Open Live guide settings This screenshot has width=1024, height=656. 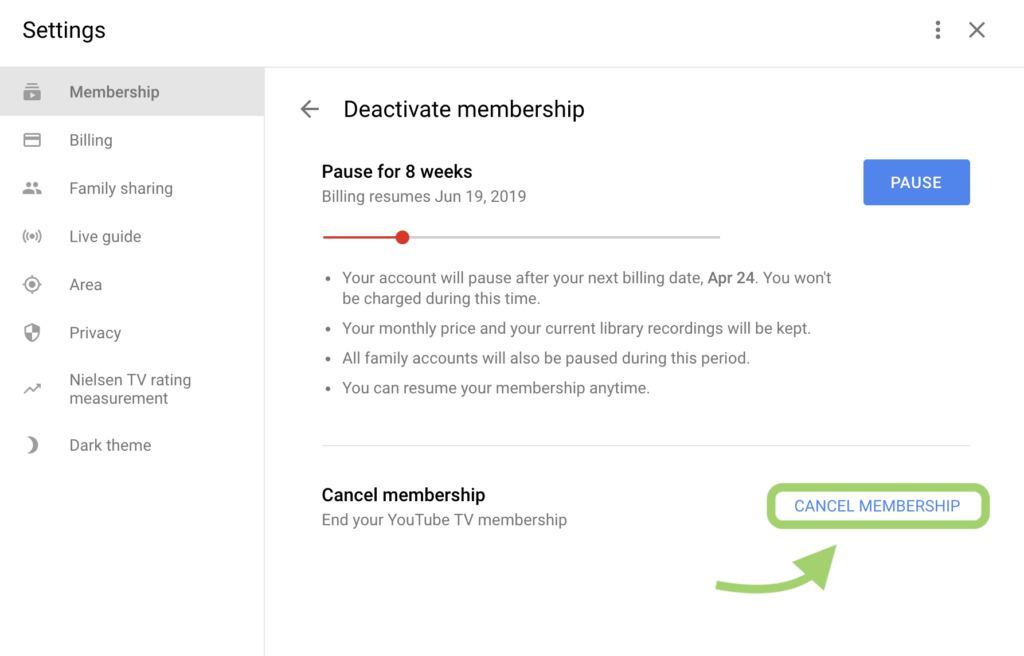[x=132, y=236]
